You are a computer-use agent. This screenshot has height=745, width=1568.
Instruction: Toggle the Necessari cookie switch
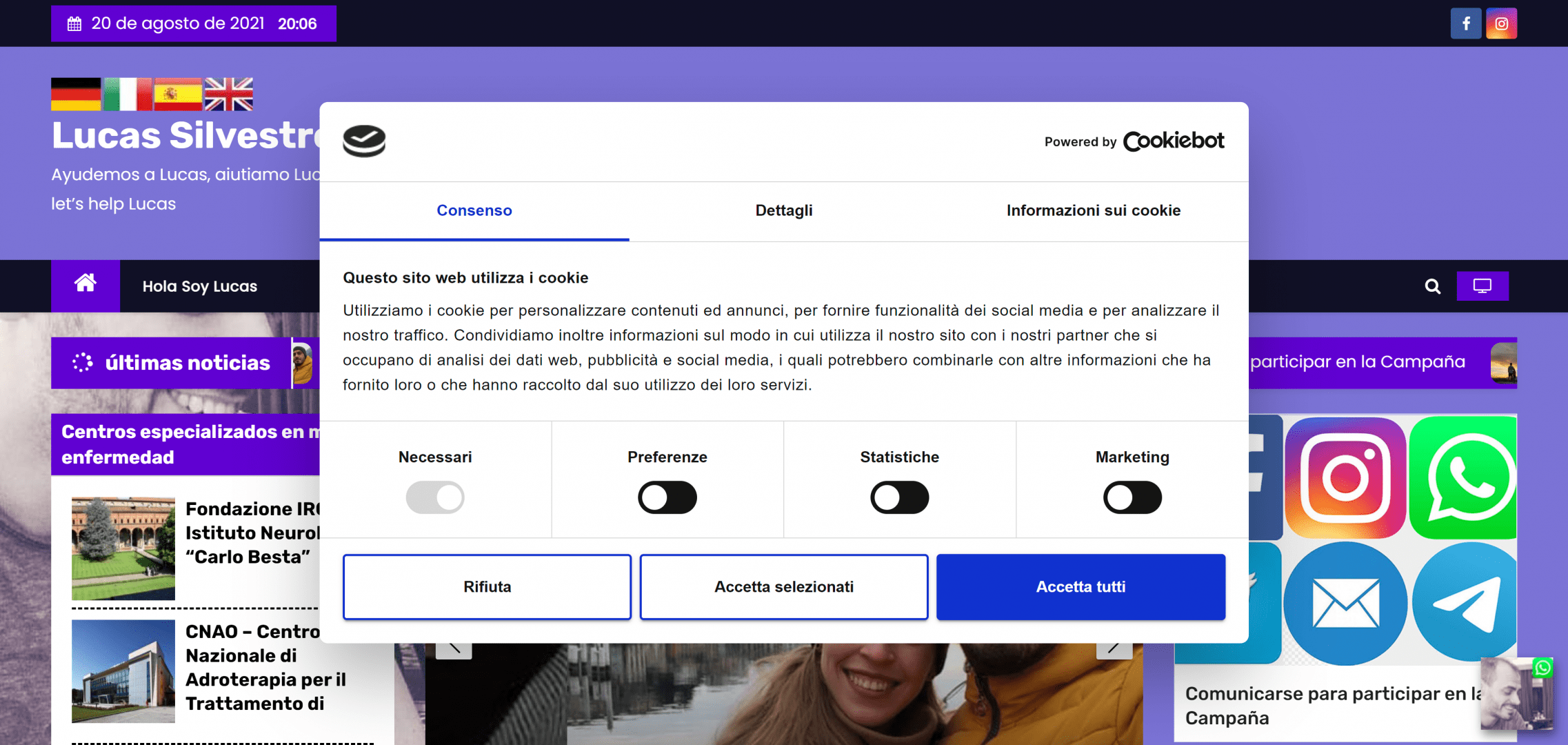[x=435, y=497]
